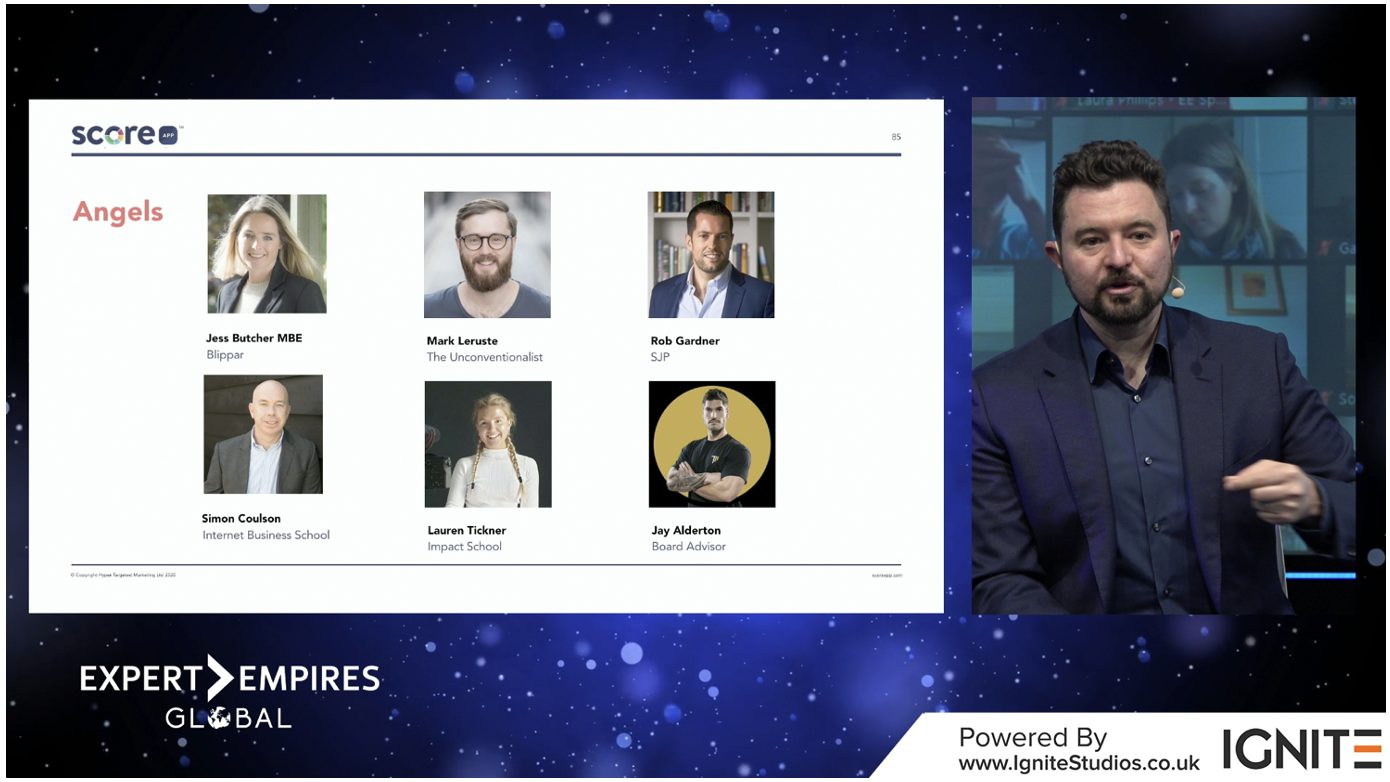1390x782 pixels.
Task: Open the www.IgniteStudios.co.uk link
Action: (x=1079, y=763)
